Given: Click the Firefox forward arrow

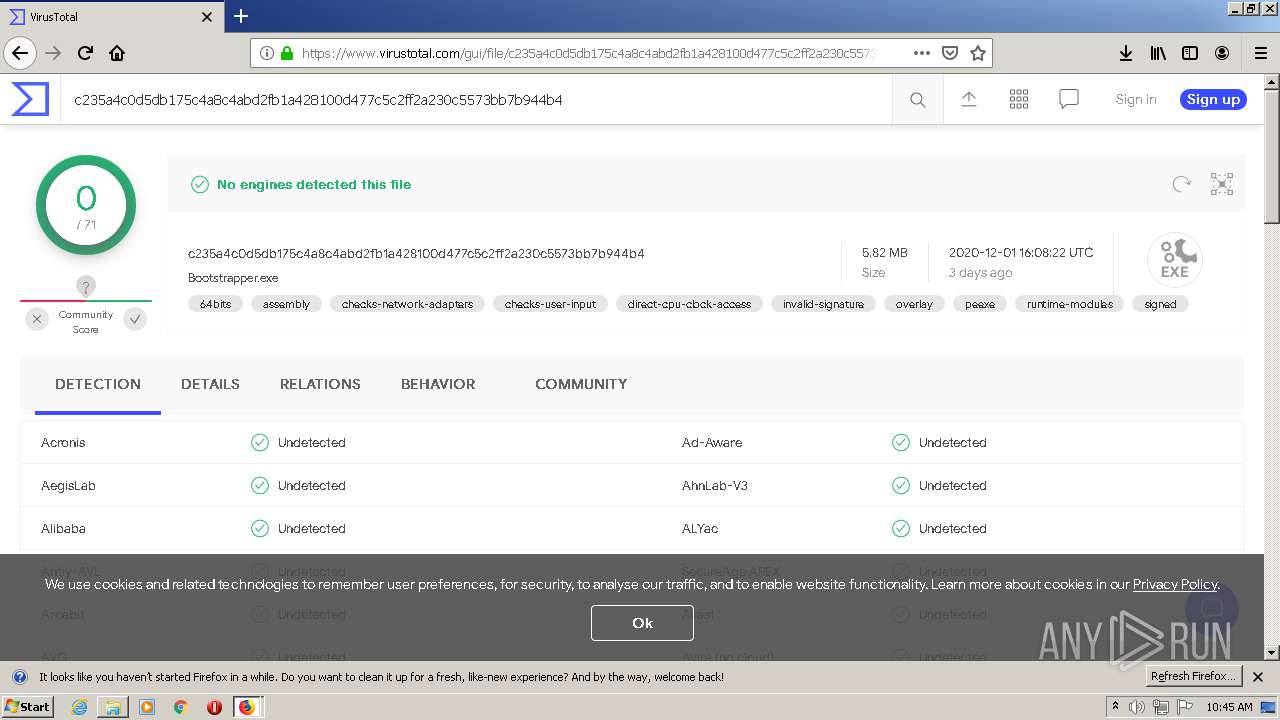Looking at the screenshot, I should 53,53.
